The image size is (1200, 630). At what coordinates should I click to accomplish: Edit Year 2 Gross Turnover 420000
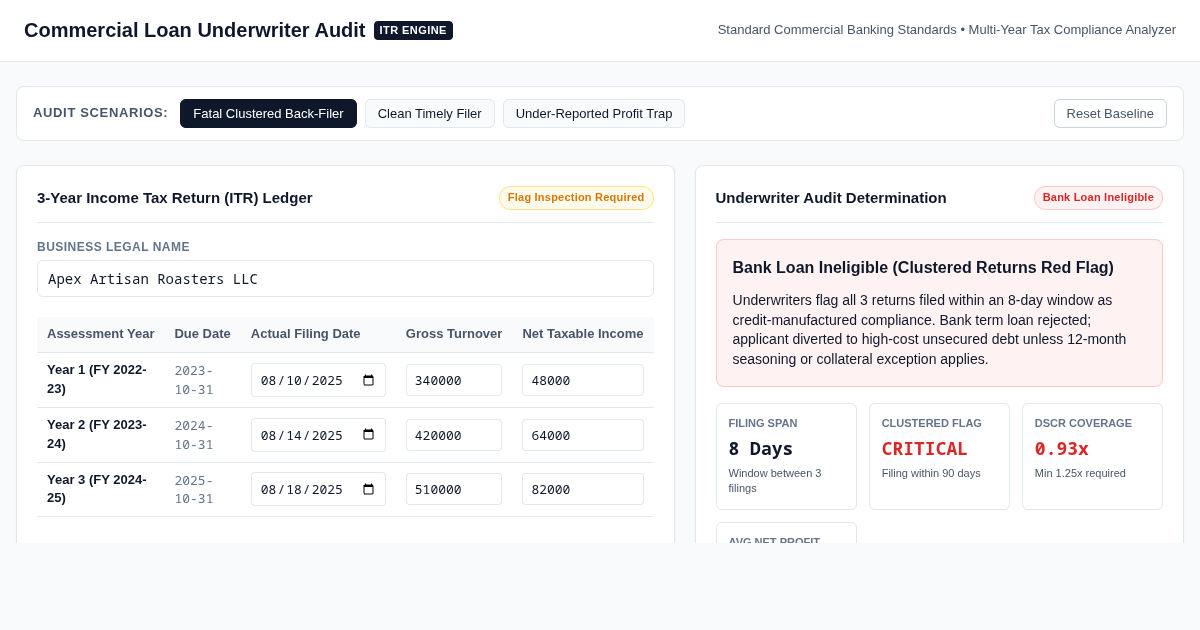pos(454,435)
